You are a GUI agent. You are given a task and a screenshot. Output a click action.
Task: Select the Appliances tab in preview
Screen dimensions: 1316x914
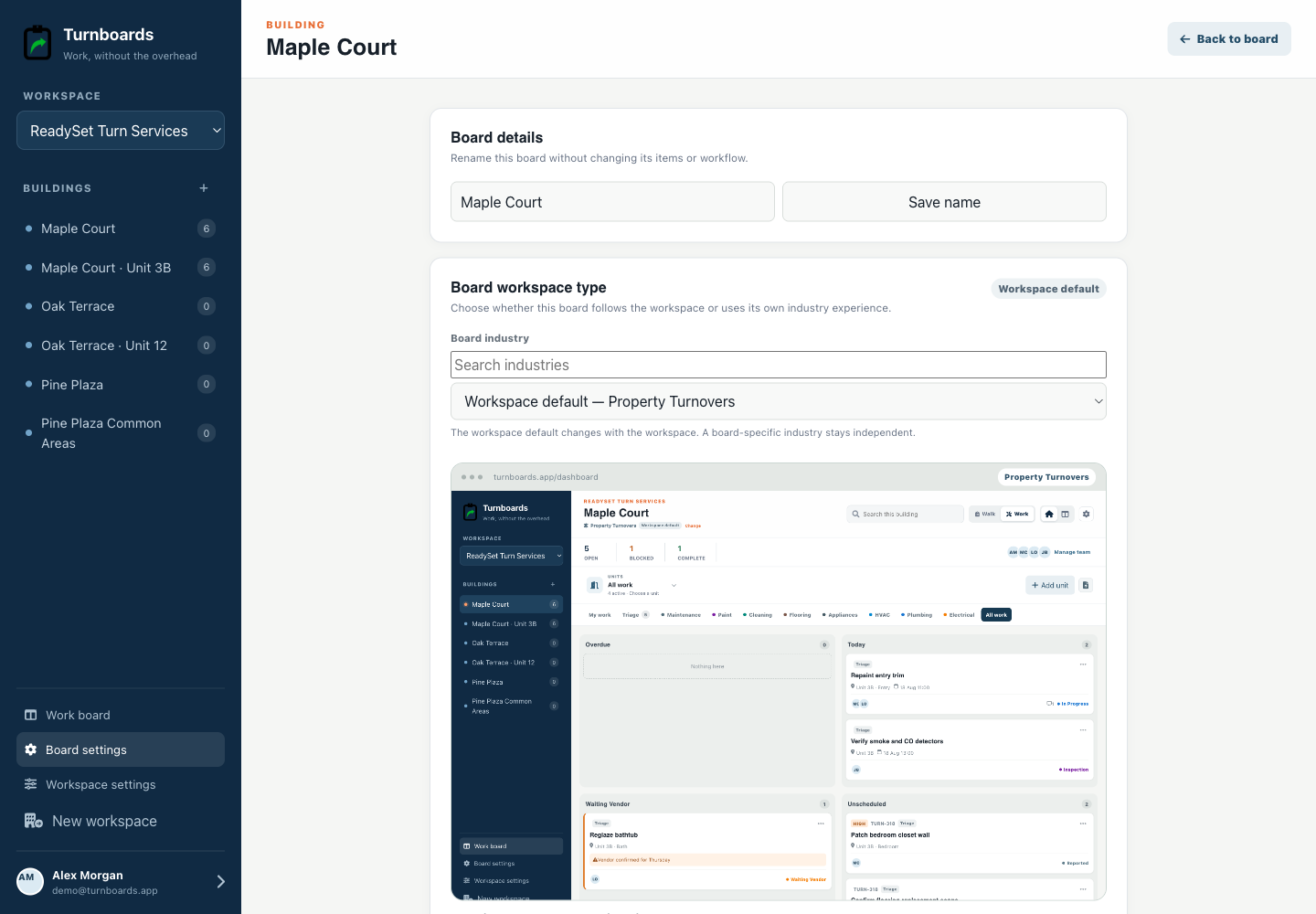point(840,615)
